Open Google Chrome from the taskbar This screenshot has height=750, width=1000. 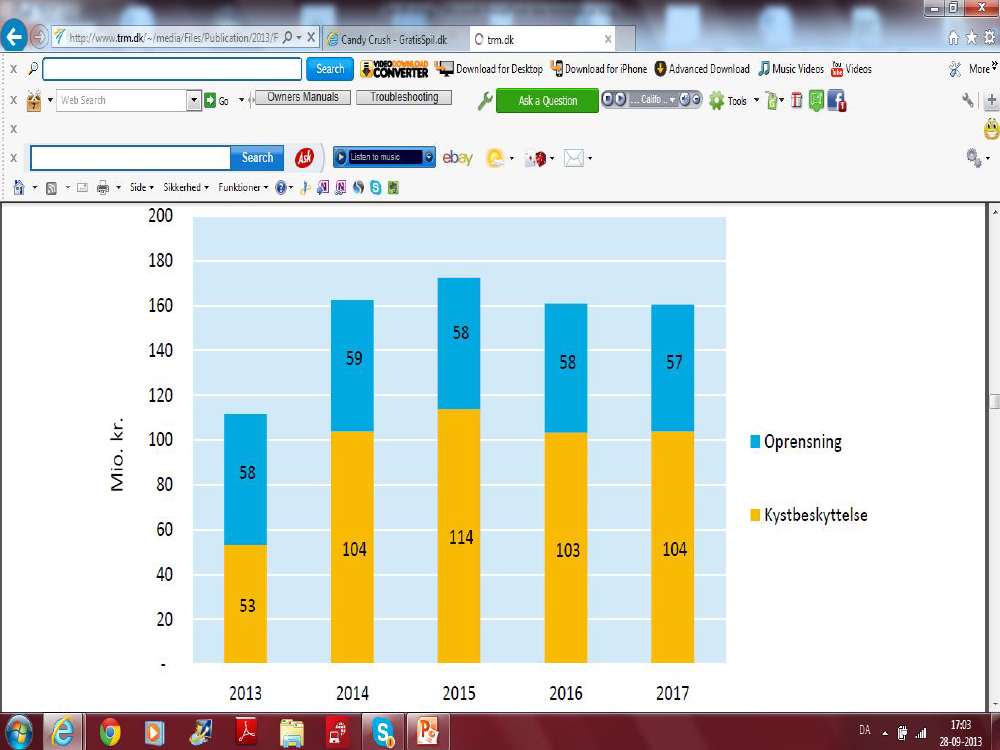(x=110, y=732)
